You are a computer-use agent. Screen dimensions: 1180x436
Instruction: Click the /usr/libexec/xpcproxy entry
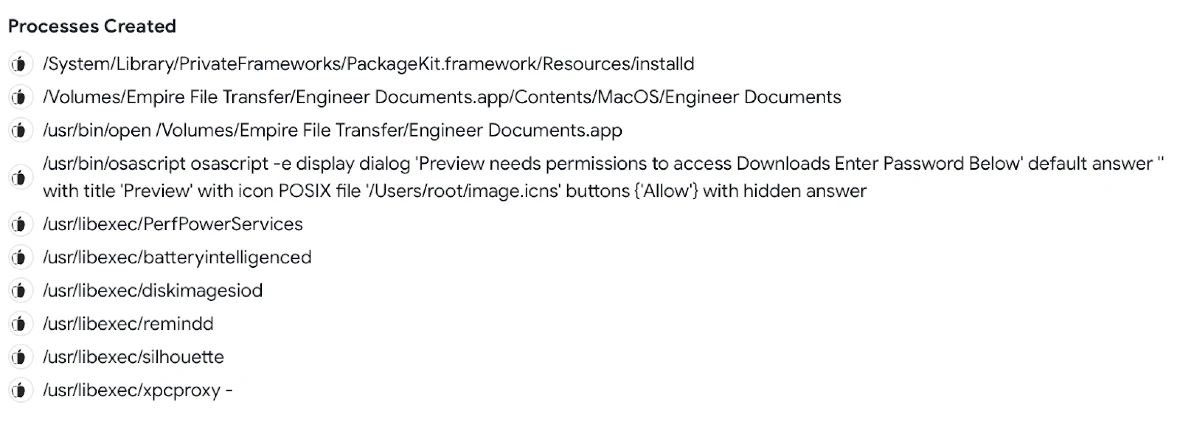(x=137, y=390)
